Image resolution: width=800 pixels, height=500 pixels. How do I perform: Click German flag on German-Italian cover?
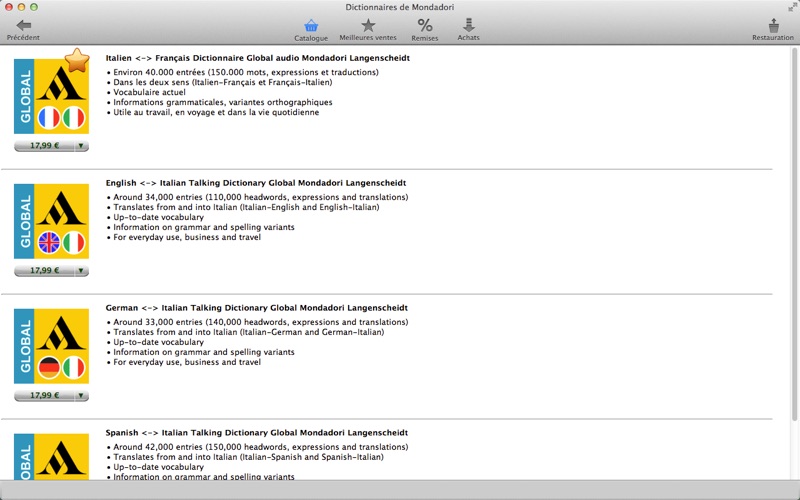coord(49,368)
